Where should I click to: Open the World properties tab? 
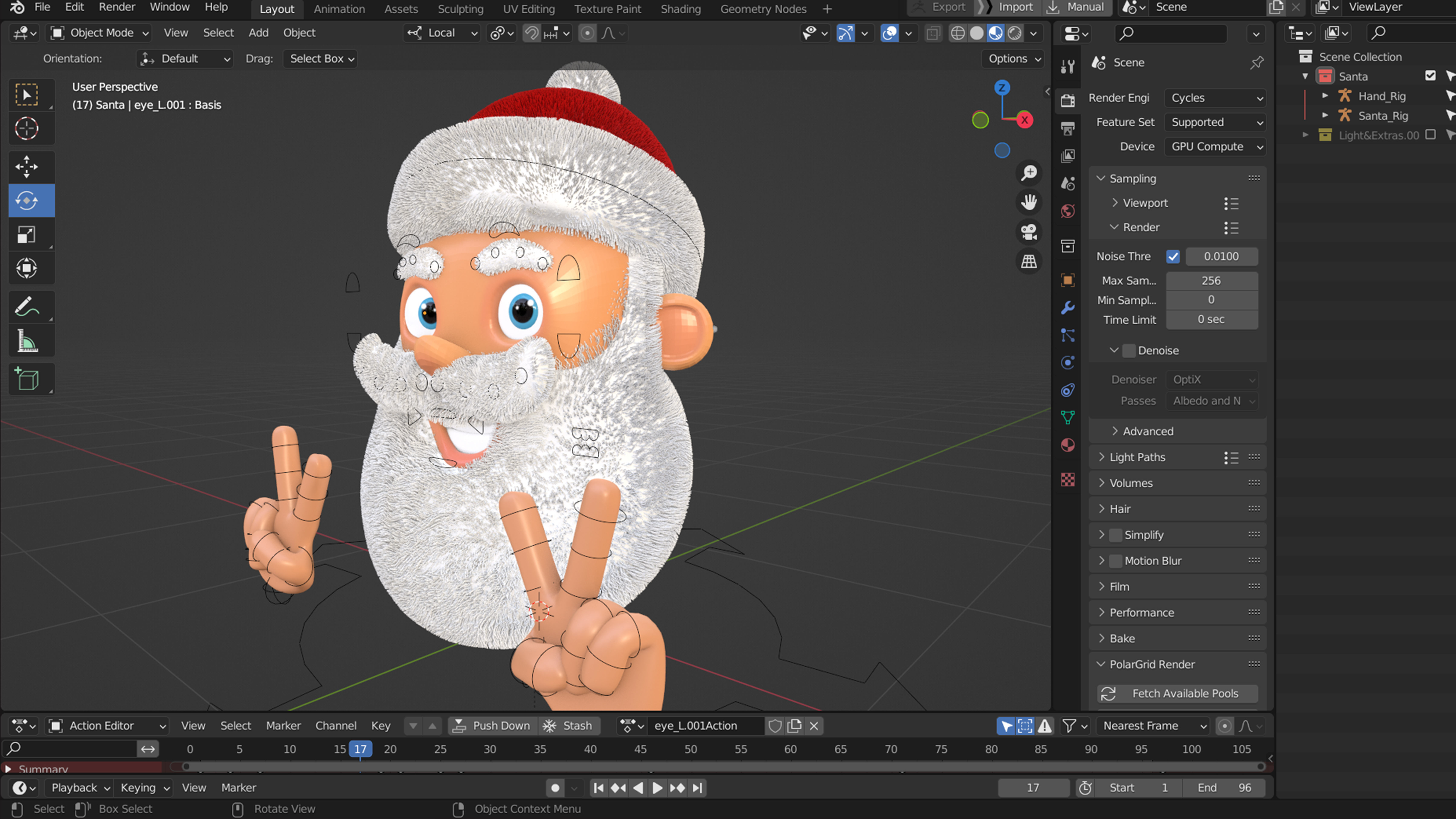1067,211
